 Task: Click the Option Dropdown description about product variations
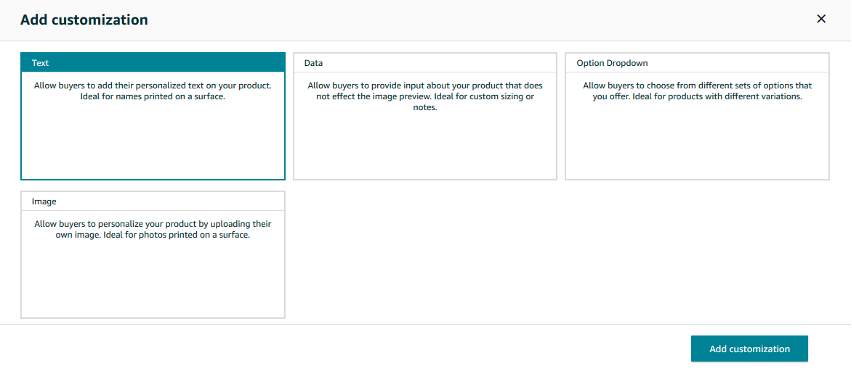click(697, 91)
